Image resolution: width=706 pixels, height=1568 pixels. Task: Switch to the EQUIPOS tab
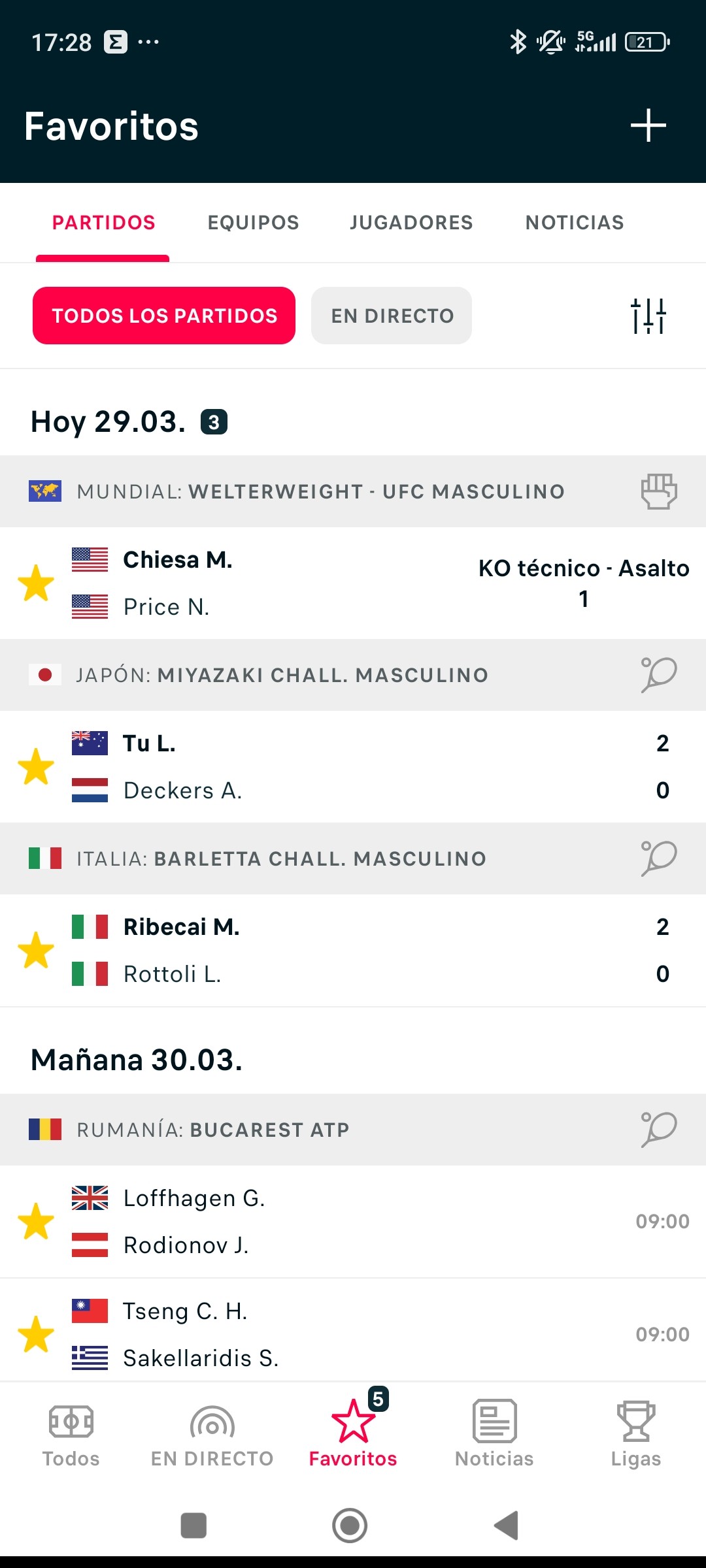click(253, 223)
